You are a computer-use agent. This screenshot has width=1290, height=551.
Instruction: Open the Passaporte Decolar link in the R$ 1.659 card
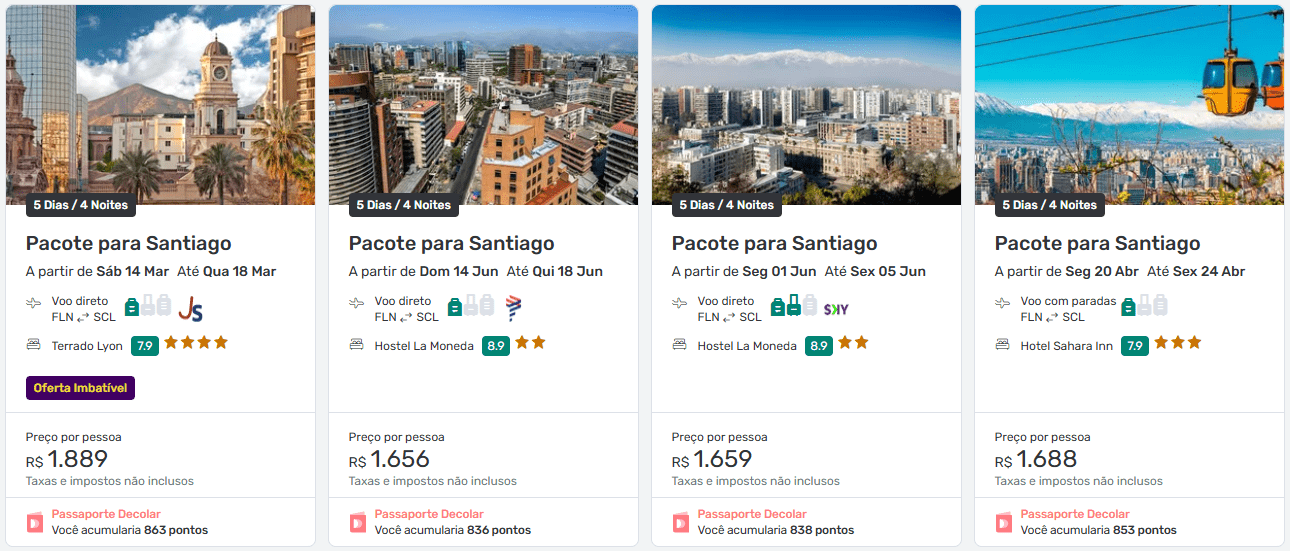point(752,514)
